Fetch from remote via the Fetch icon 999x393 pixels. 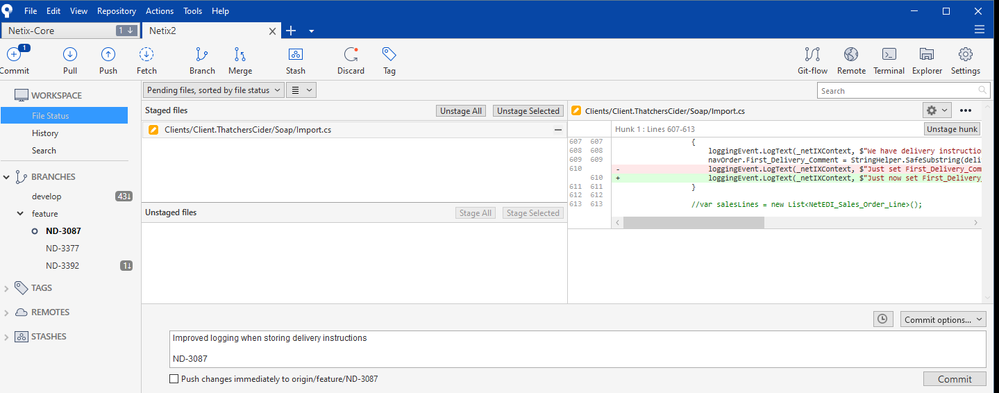[147, 61]
